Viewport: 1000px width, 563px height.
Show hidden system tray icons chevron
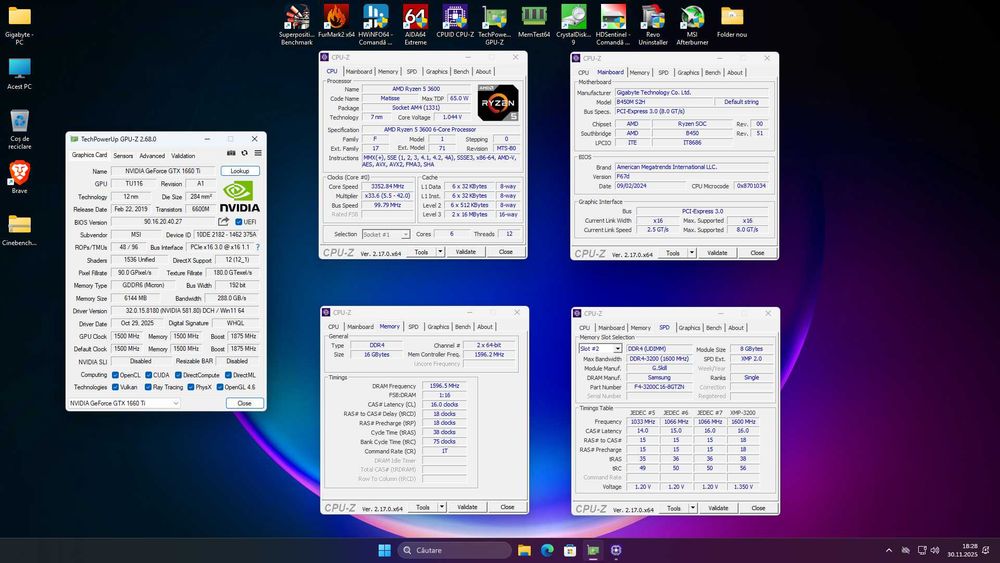tap(888, 550)
